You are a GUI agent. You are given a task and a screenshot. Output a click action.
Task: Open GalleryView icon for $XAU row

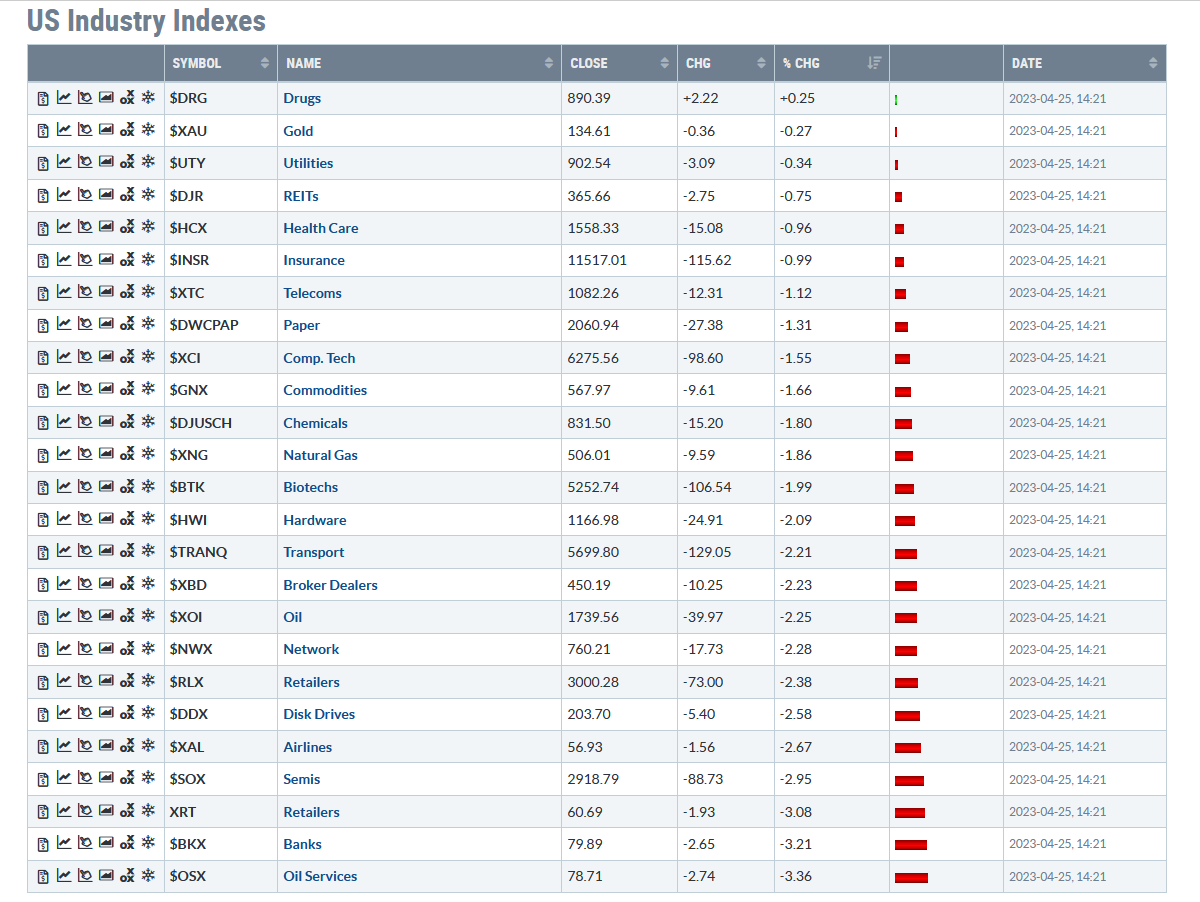(x=106, y=130)
